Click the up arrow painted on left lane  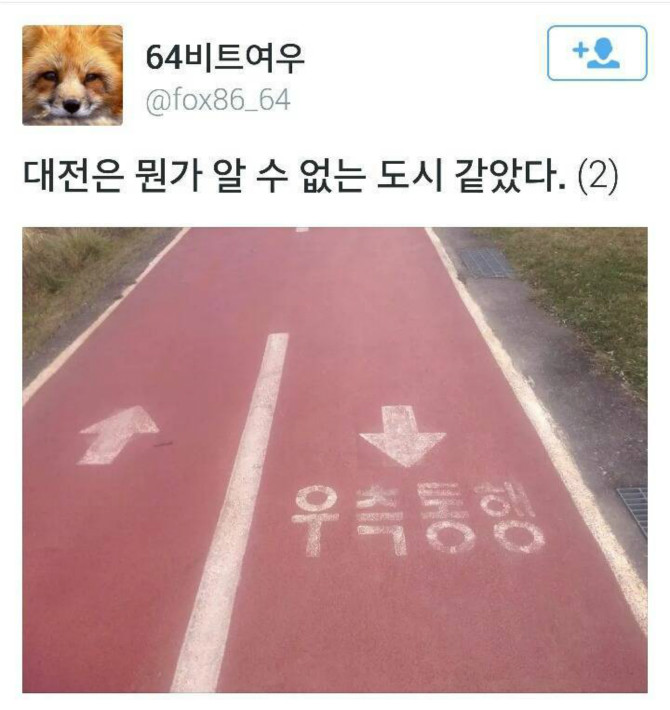(118, 435)
